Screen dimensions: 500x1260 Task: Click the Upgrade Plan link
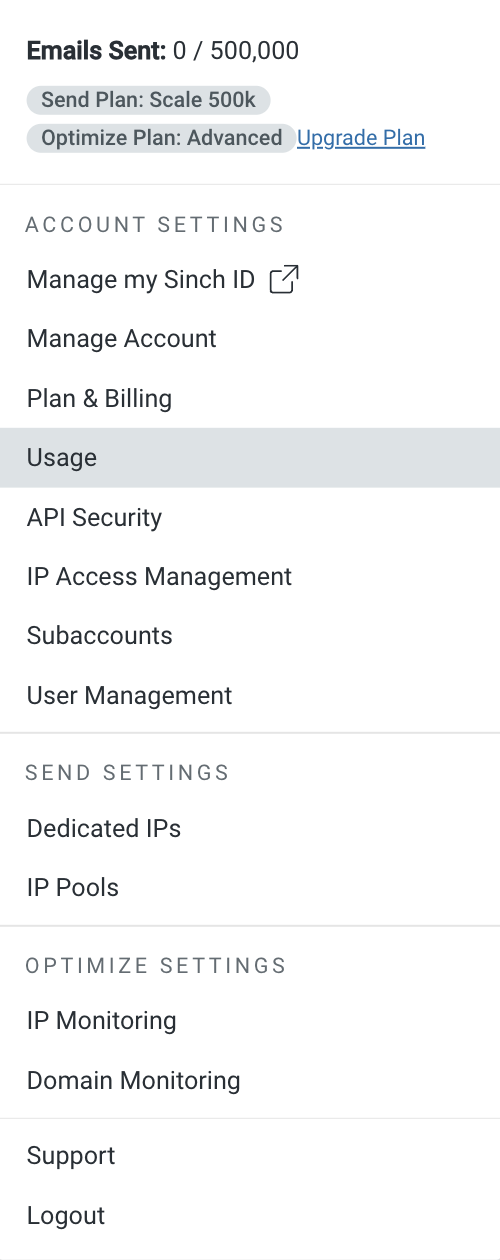pos(361,138)
